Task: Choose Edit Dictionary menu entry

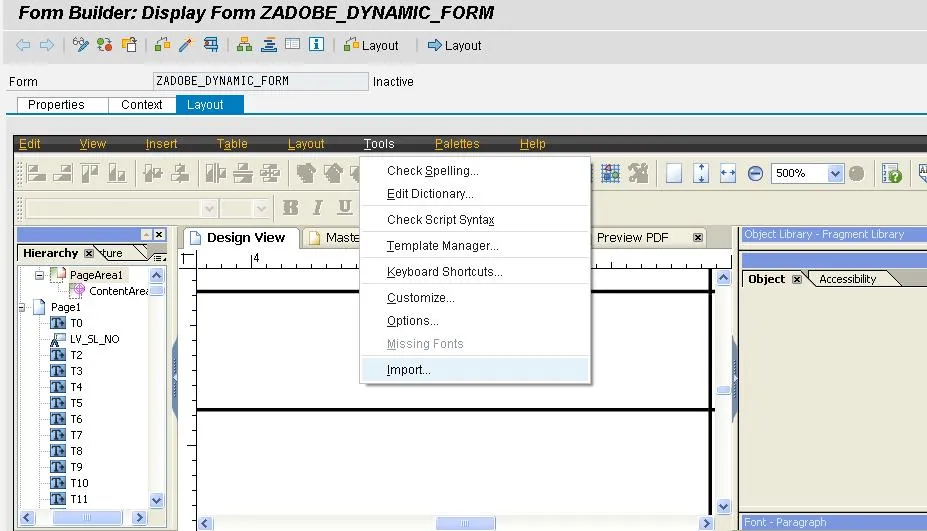Action: [x=475, y=194]
